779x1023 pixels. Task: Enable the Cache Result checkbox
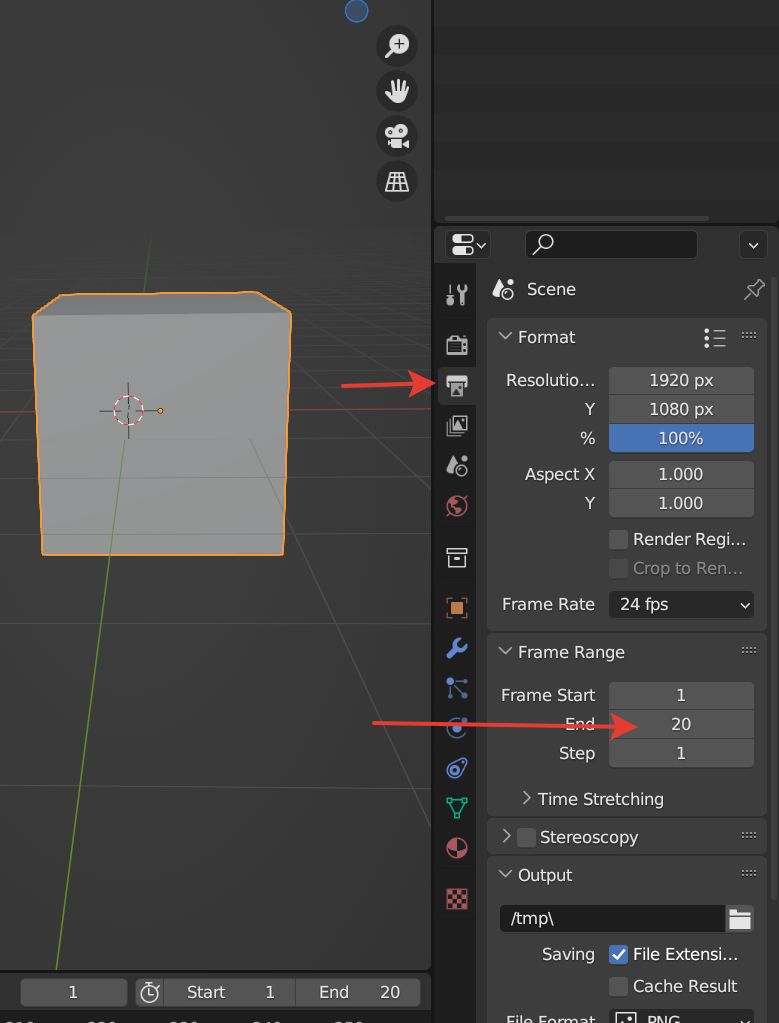tap(618, 986)
